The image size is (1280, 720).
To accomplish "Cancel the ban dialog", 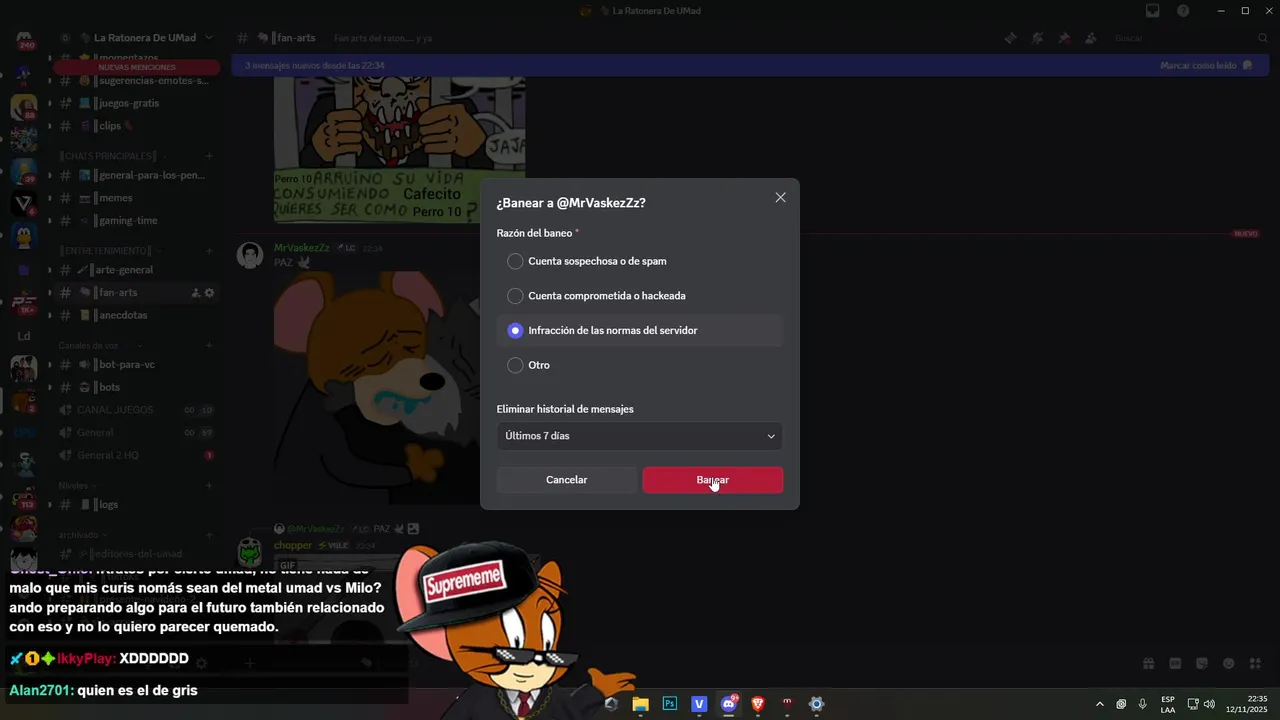I will (566, 480).
